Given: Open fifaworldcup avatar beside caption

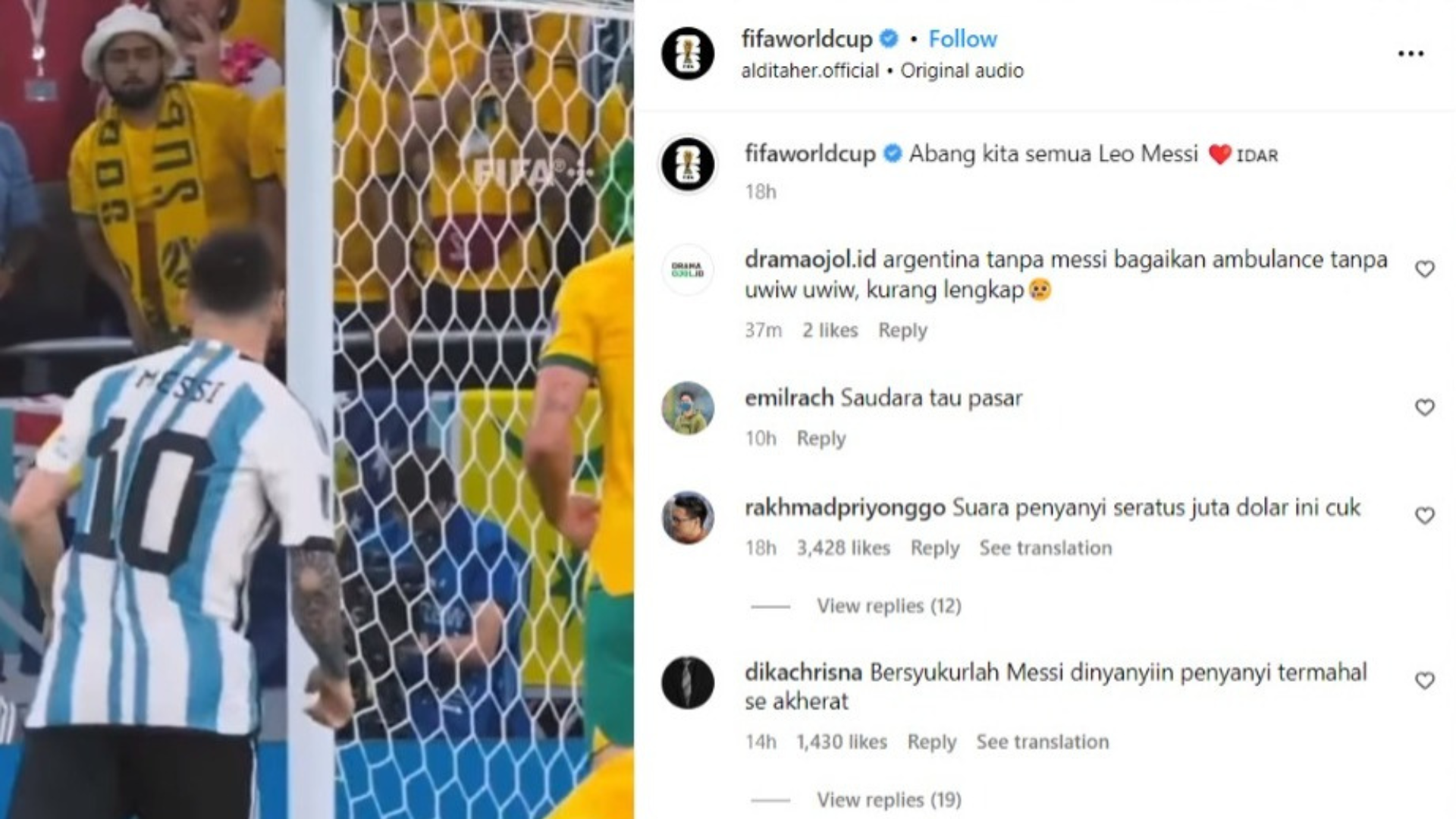Looking at the screenshot, I should (x=688, y=164).
